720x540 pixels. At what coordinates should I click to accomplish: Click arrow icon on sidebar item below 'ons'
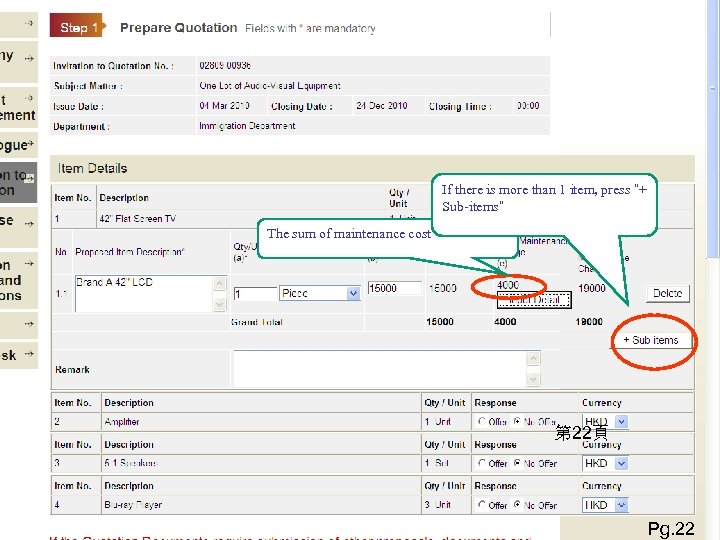point(29,324)
